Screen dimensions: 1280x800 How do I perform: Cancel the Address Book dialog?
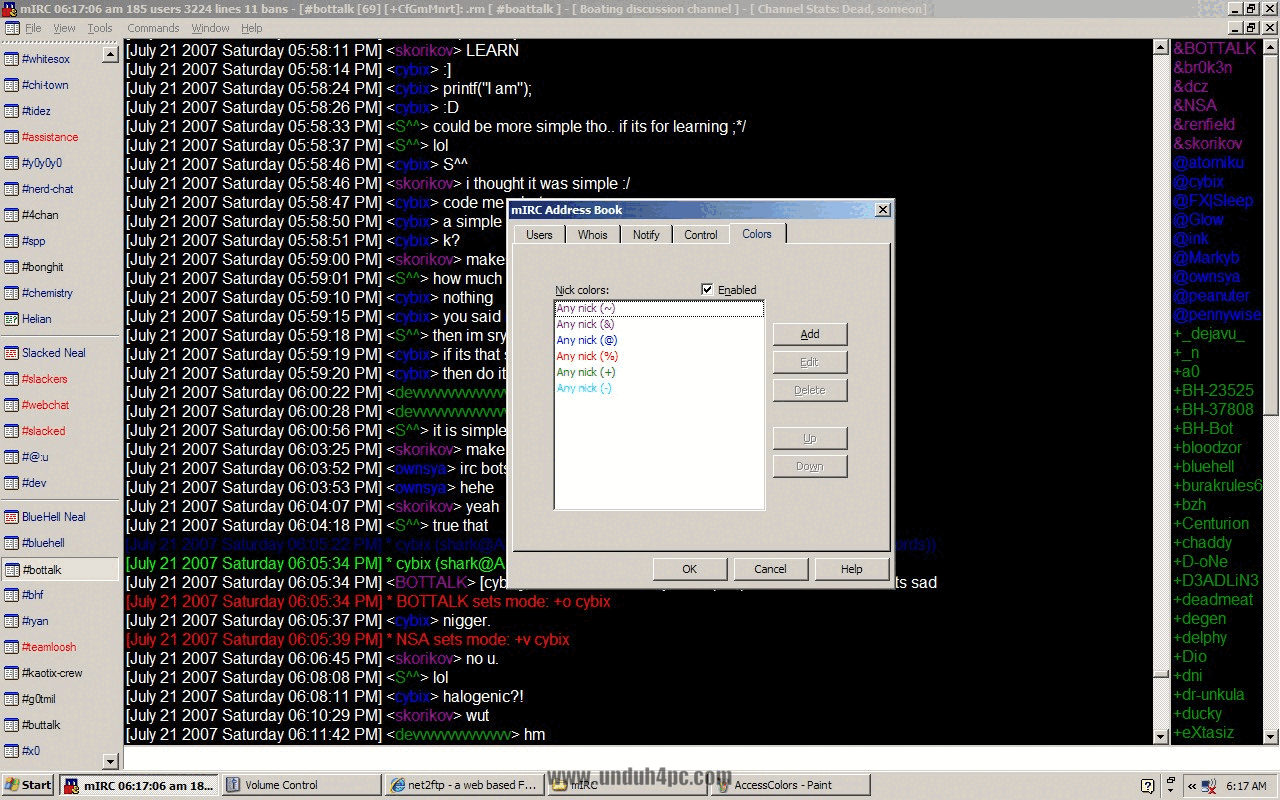pyautogui.click(x=770, y=569)
